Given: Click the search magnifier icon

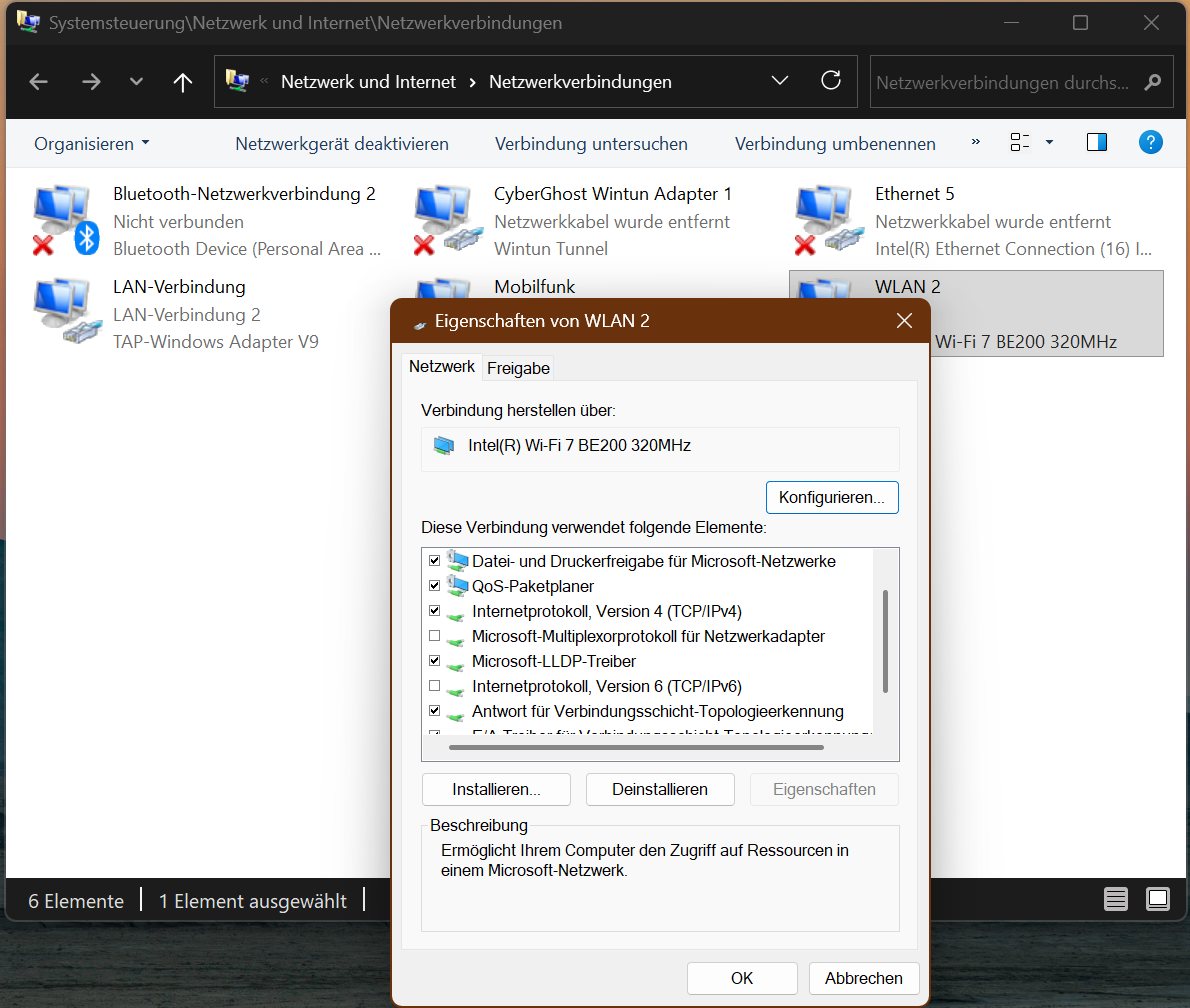Looking at the screenshot, I should click(x=1153, y=82).
